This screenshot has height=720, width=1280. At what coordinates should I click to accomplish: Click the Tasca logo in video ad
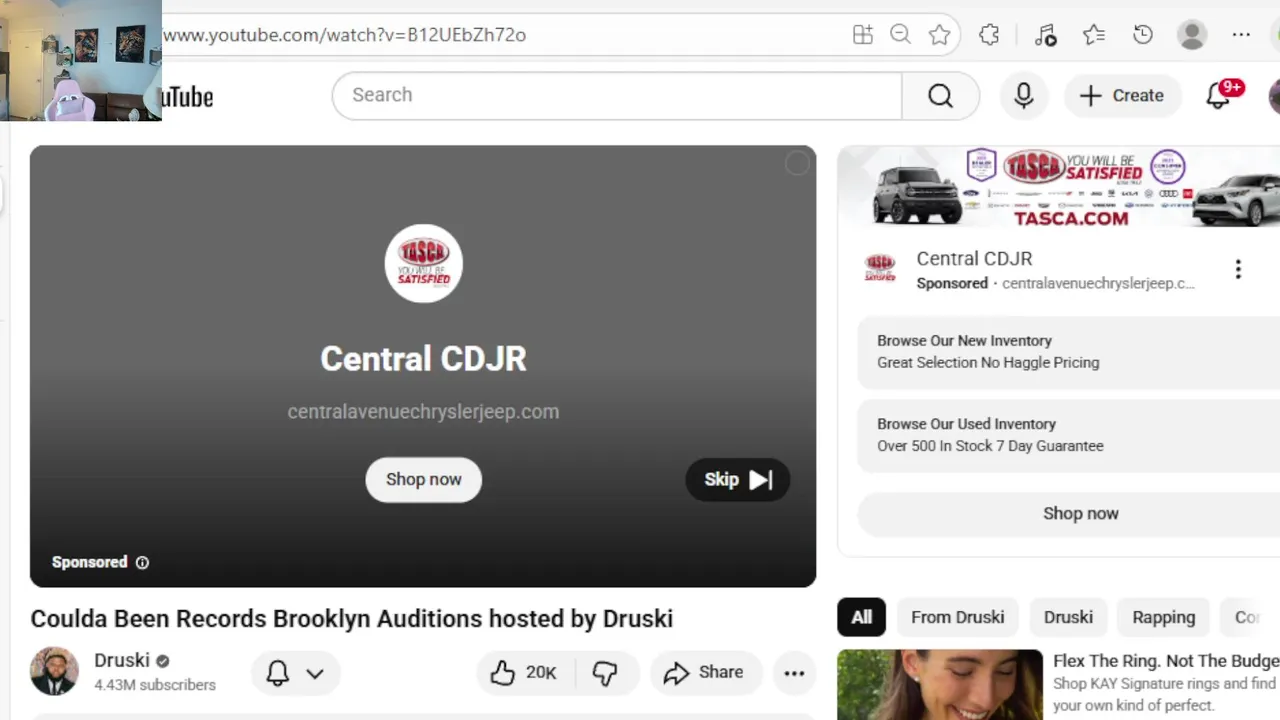coord(424,263)
